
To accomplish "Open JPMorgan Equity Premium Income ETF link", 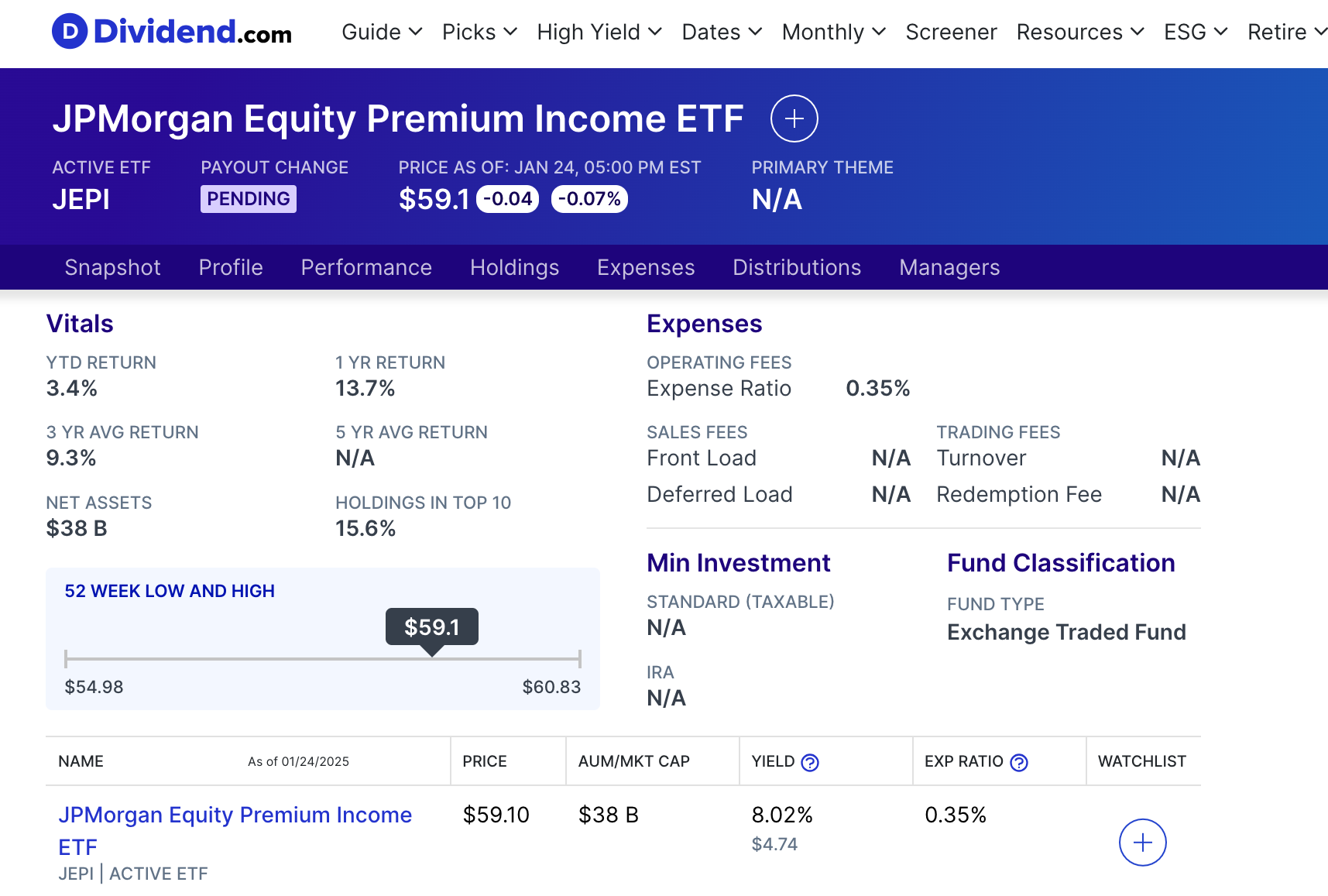I will click(x=235, y=830).
